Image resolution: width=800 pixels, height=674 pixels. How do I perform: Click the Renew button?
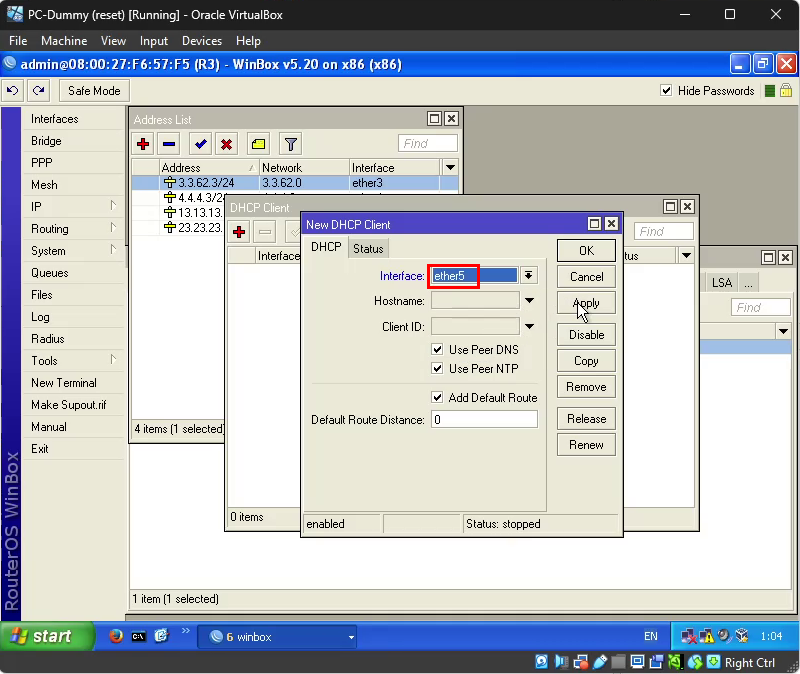(586, 445)
